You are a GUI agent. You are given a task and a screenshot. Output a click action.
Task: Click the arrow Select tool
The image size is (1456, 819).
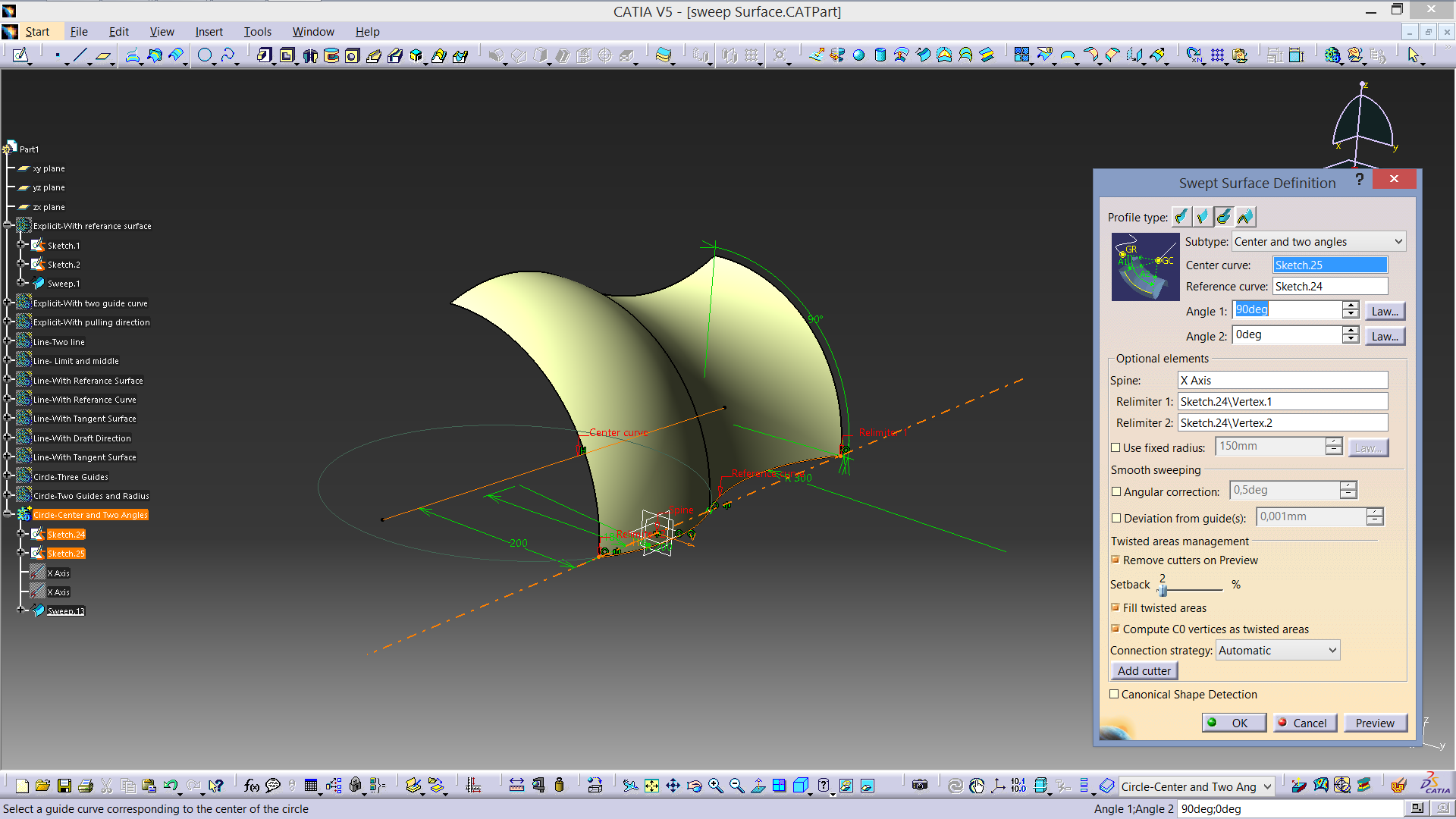pyautogui.click(x=1414, y=55)
